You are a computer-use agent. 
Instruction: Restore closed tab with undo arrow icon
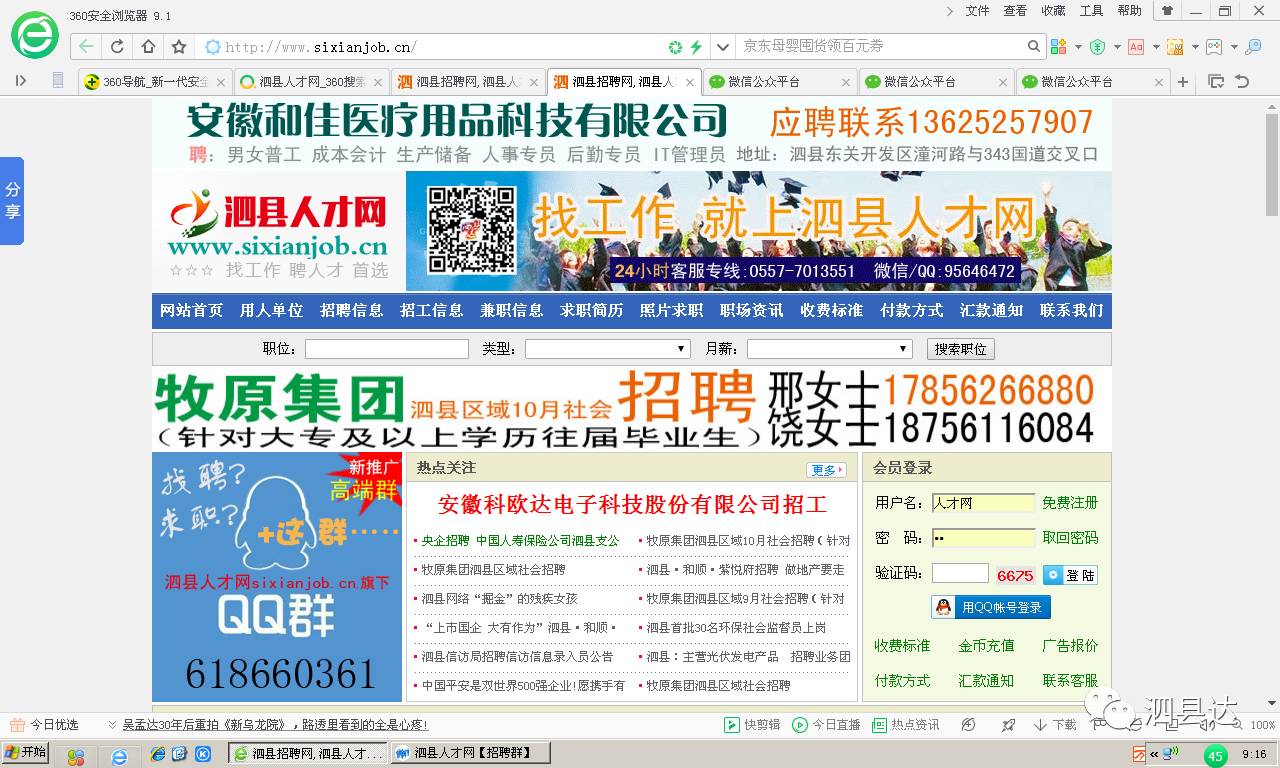[x=1242, y=82]
